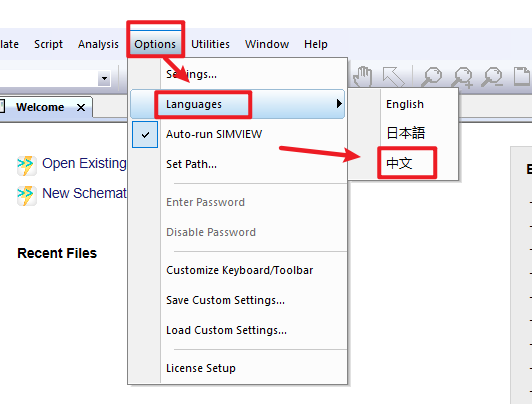Pick 日本語 as the interface language
The height and width of the screenshot is (404, 532).
[x=405, y=133]
